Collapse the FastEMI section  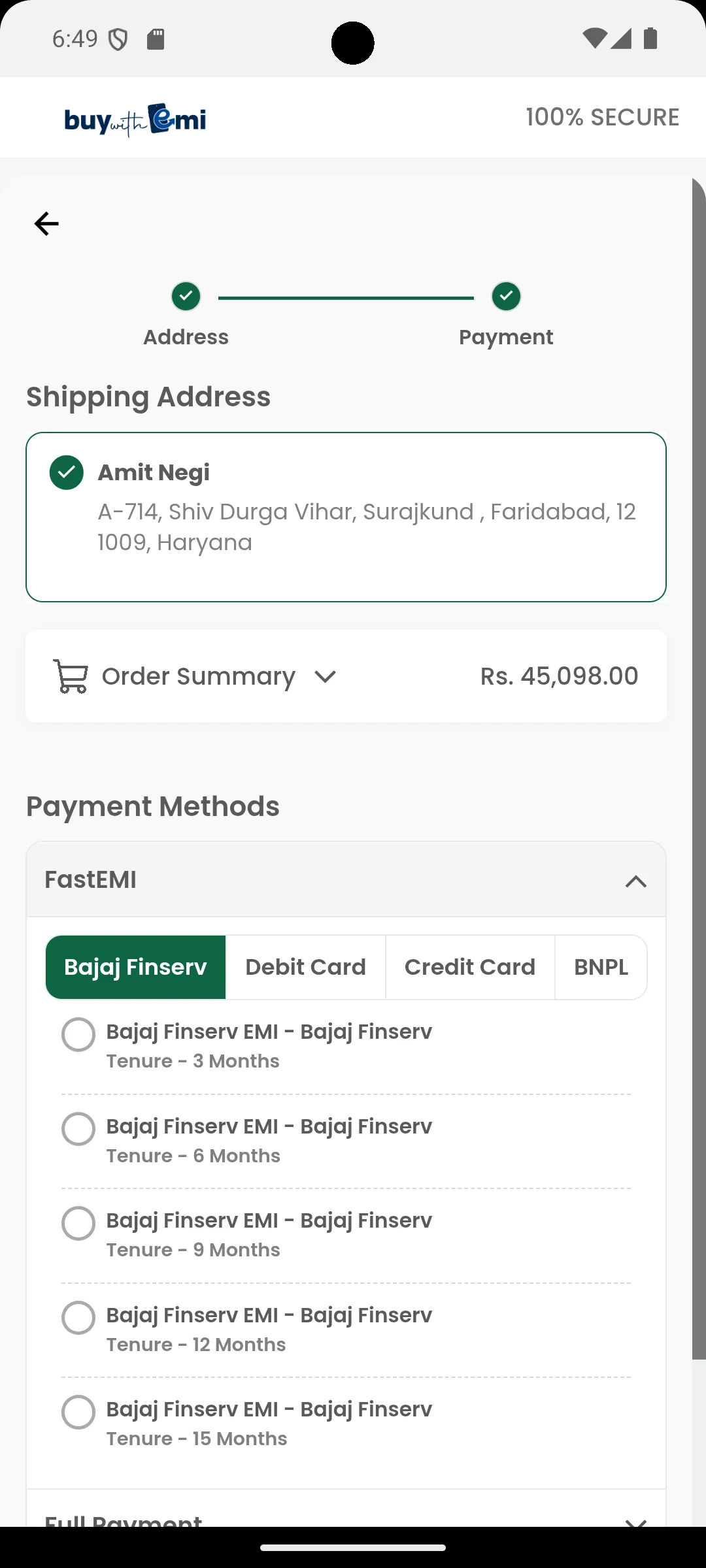635,881
